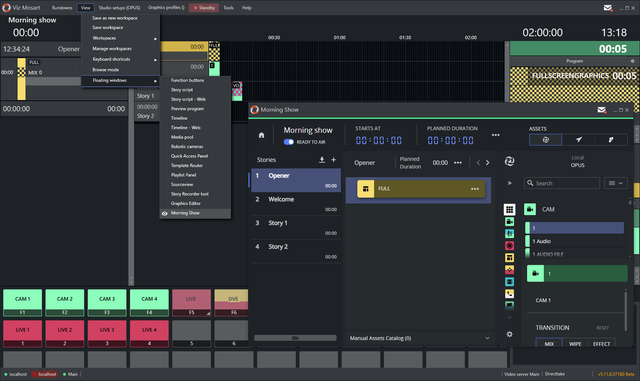The image size is (640, 381).
Task: Open the mail icon in main title bar
Action: point(607,8)
